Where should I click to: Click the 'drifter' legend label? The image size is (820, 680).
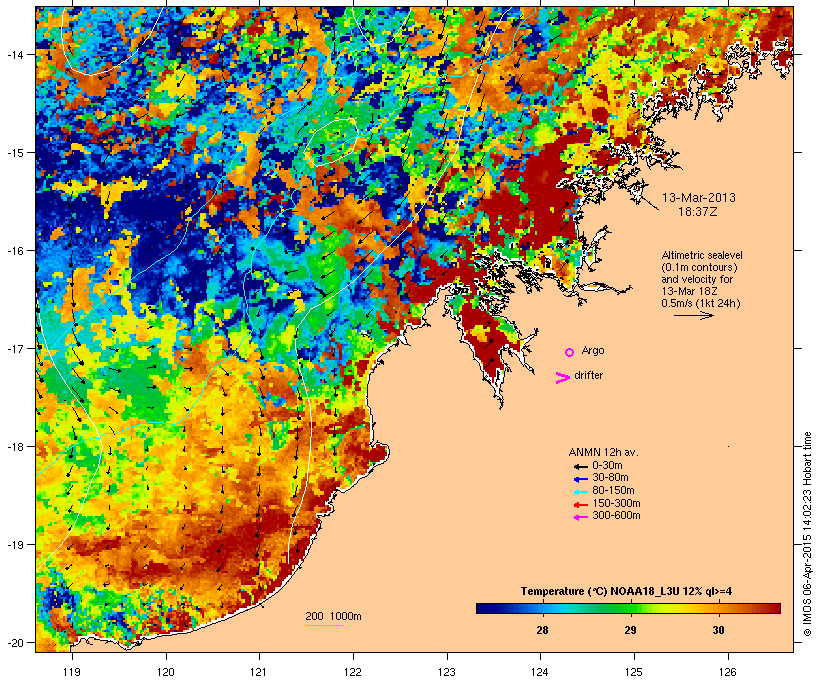(x=588, y=375)
